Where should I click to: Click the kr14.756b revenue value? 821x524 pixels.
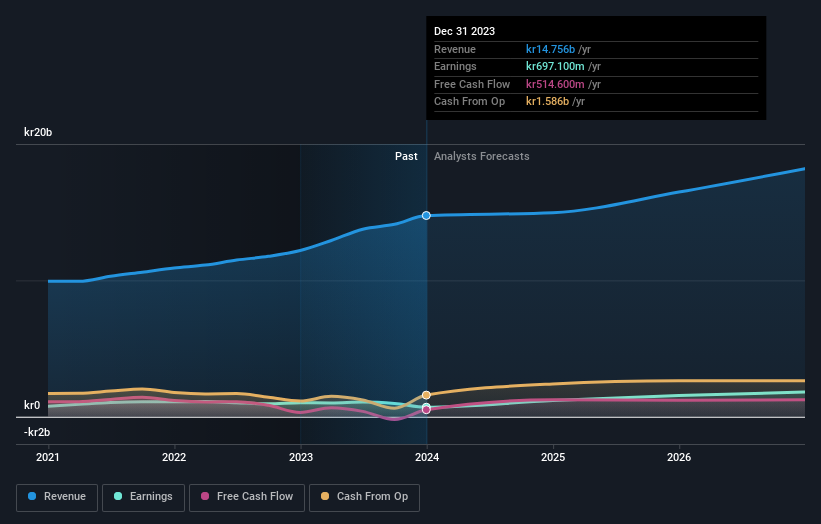(550, 49)
